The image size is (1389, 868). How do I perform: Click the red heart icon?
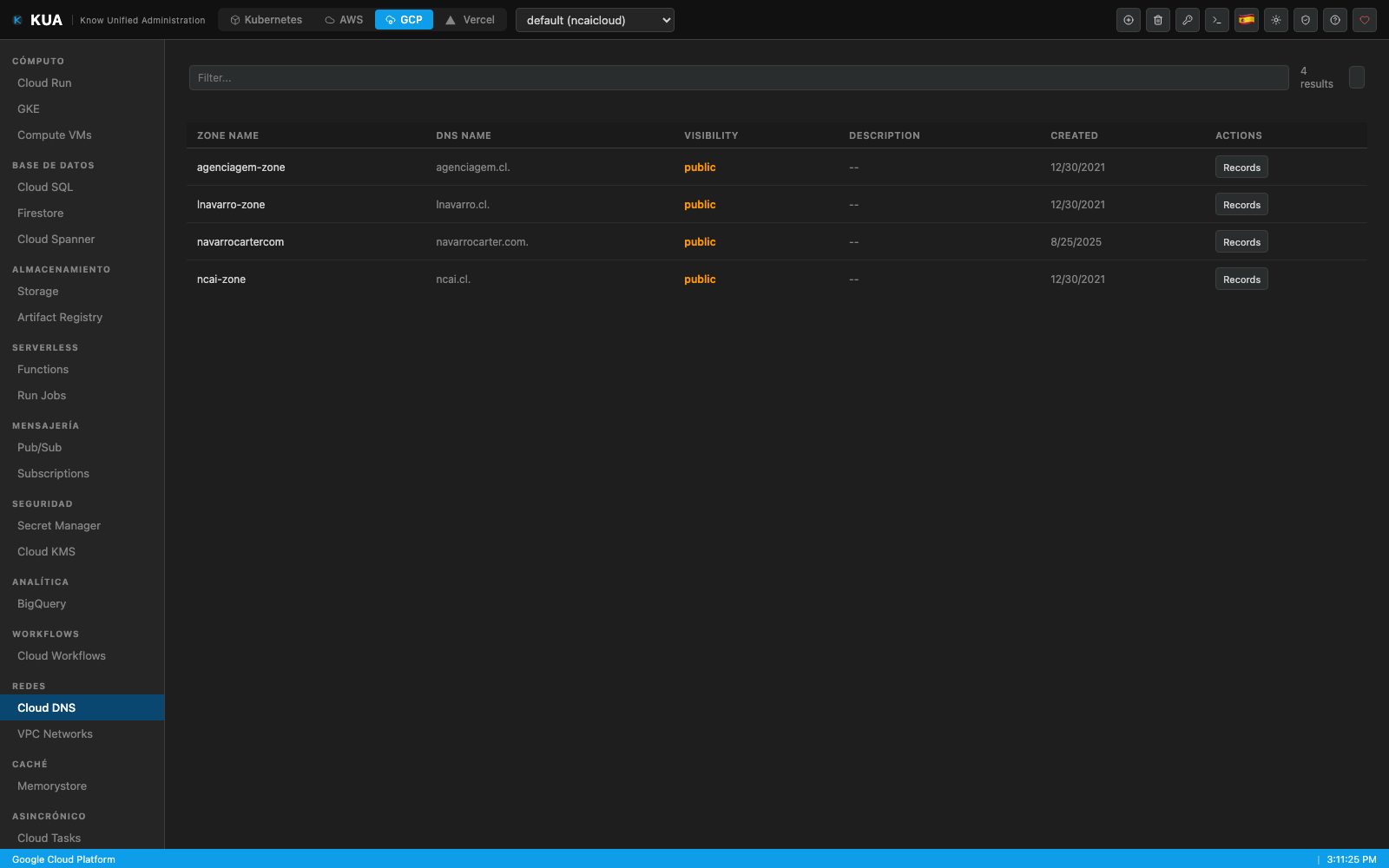click(1365, 20)
